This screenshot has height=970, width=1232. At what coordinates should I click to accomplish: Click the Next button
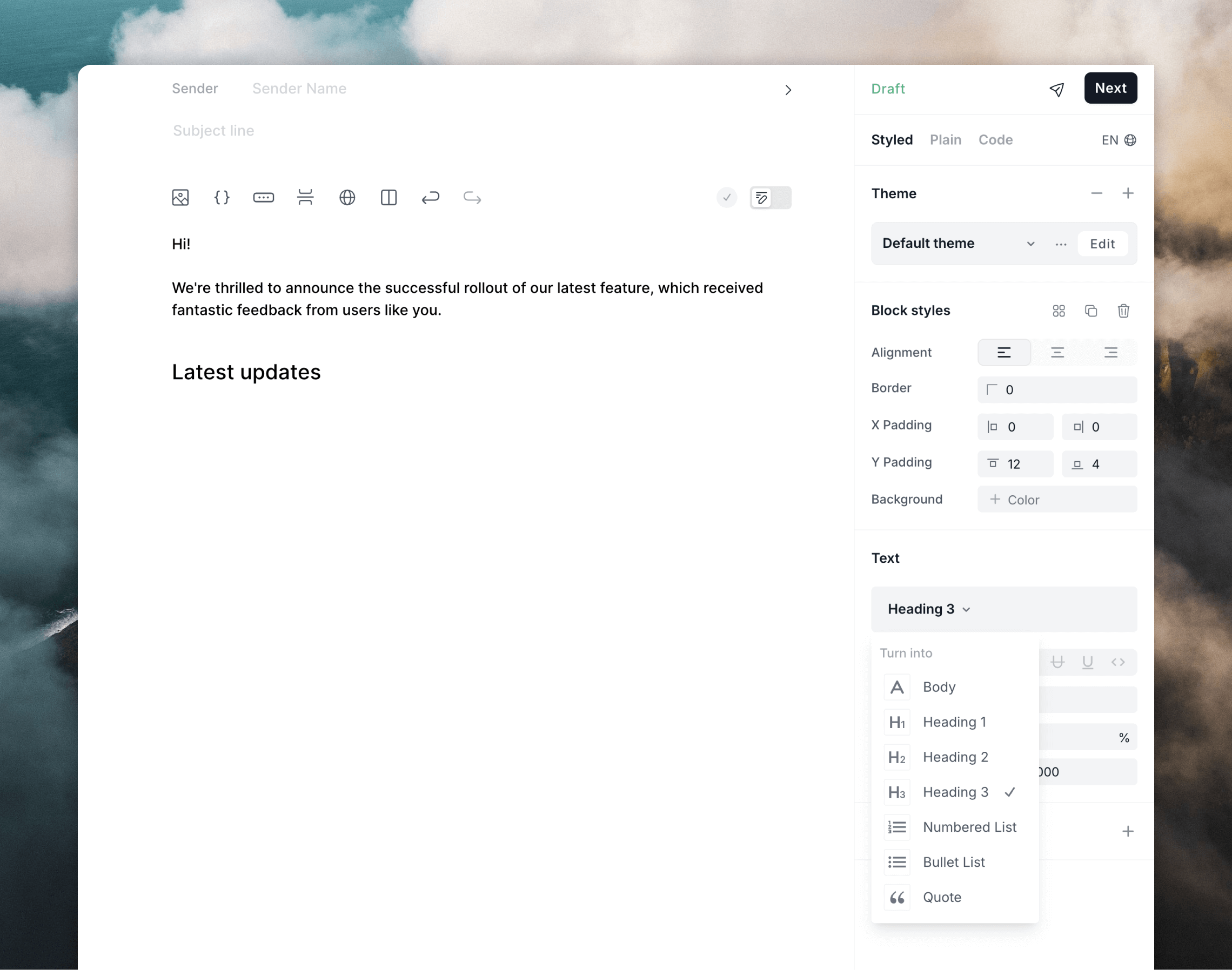[x=1110, y=88]
